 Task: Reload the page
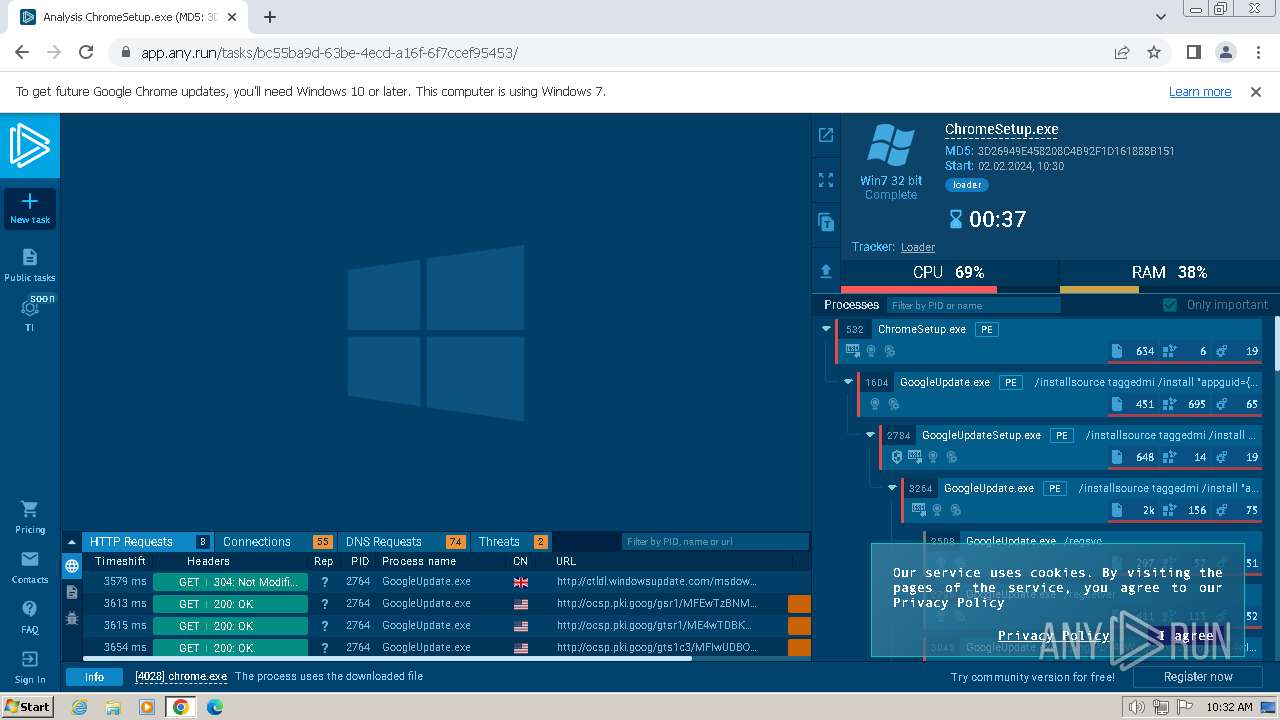pyautogui.click(x=86, y=52)
